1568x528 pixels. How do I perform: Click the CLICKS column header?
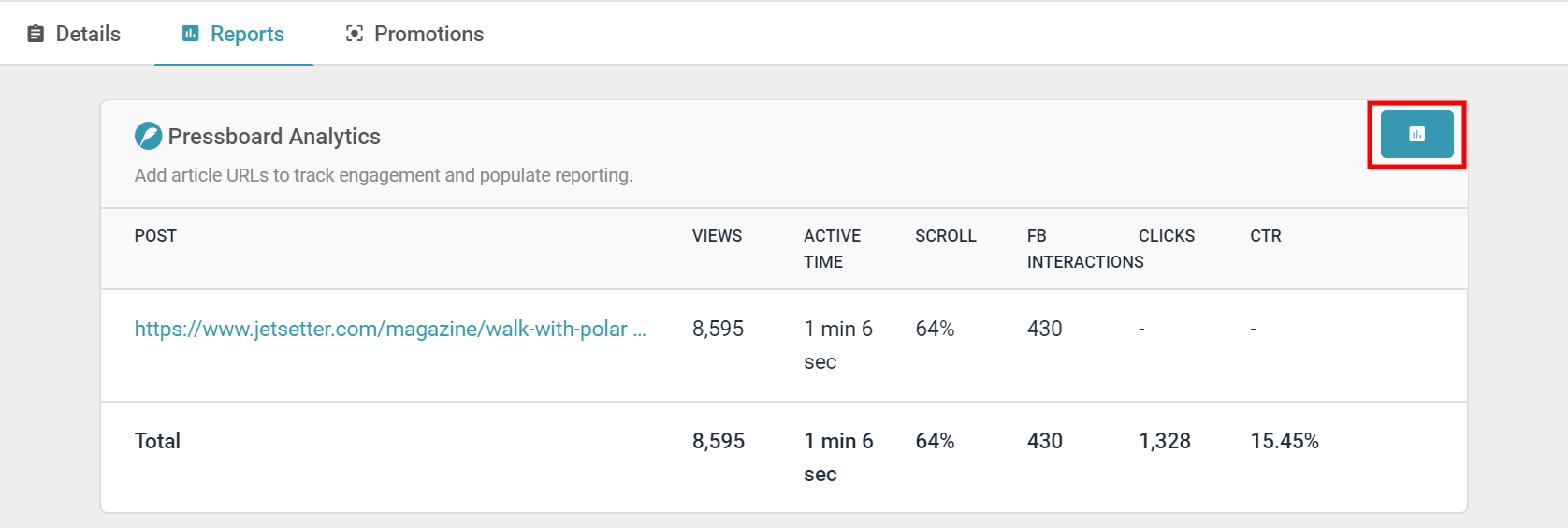(1167, 236)
